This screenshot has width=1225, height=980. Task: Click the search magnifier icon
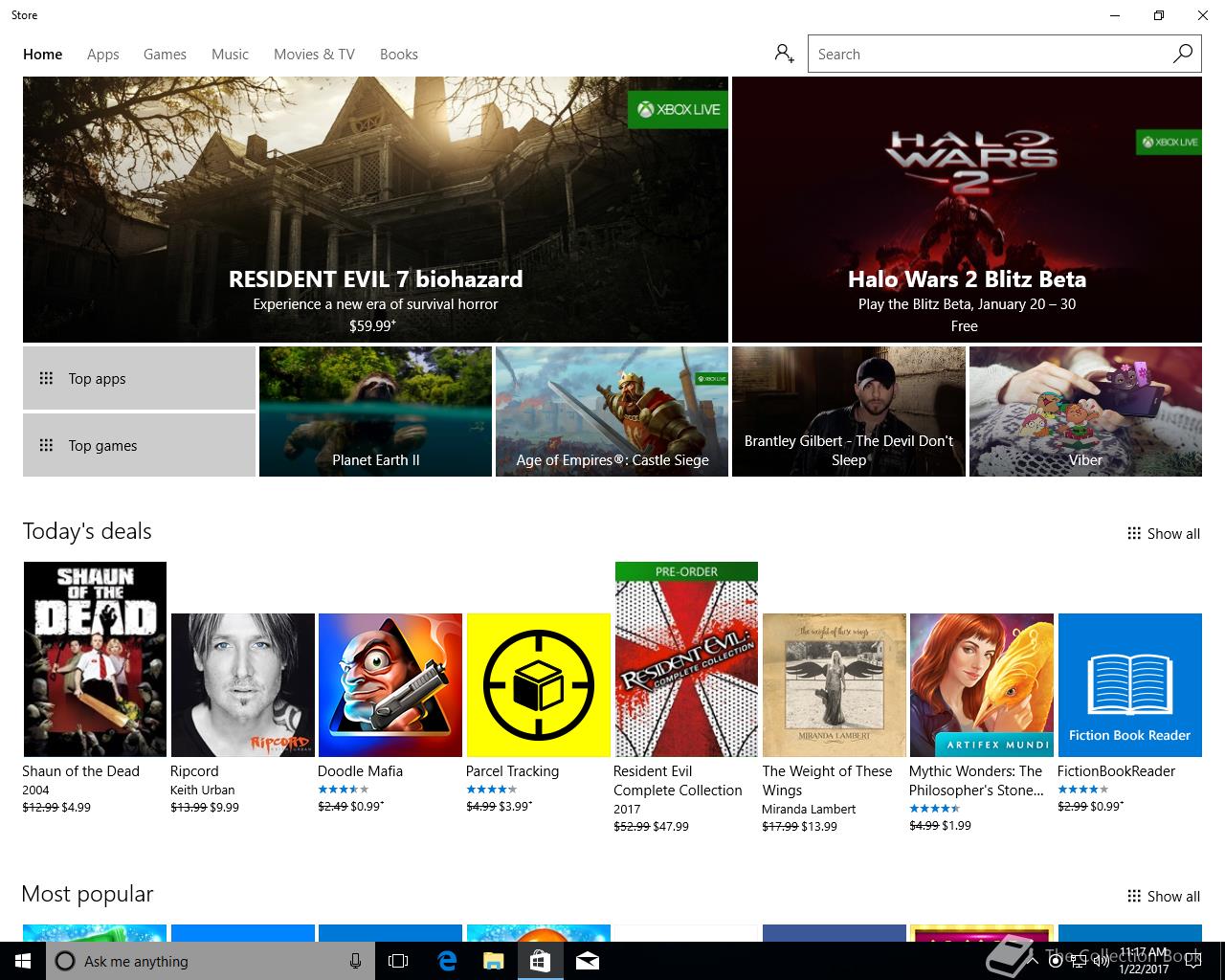1183,54
